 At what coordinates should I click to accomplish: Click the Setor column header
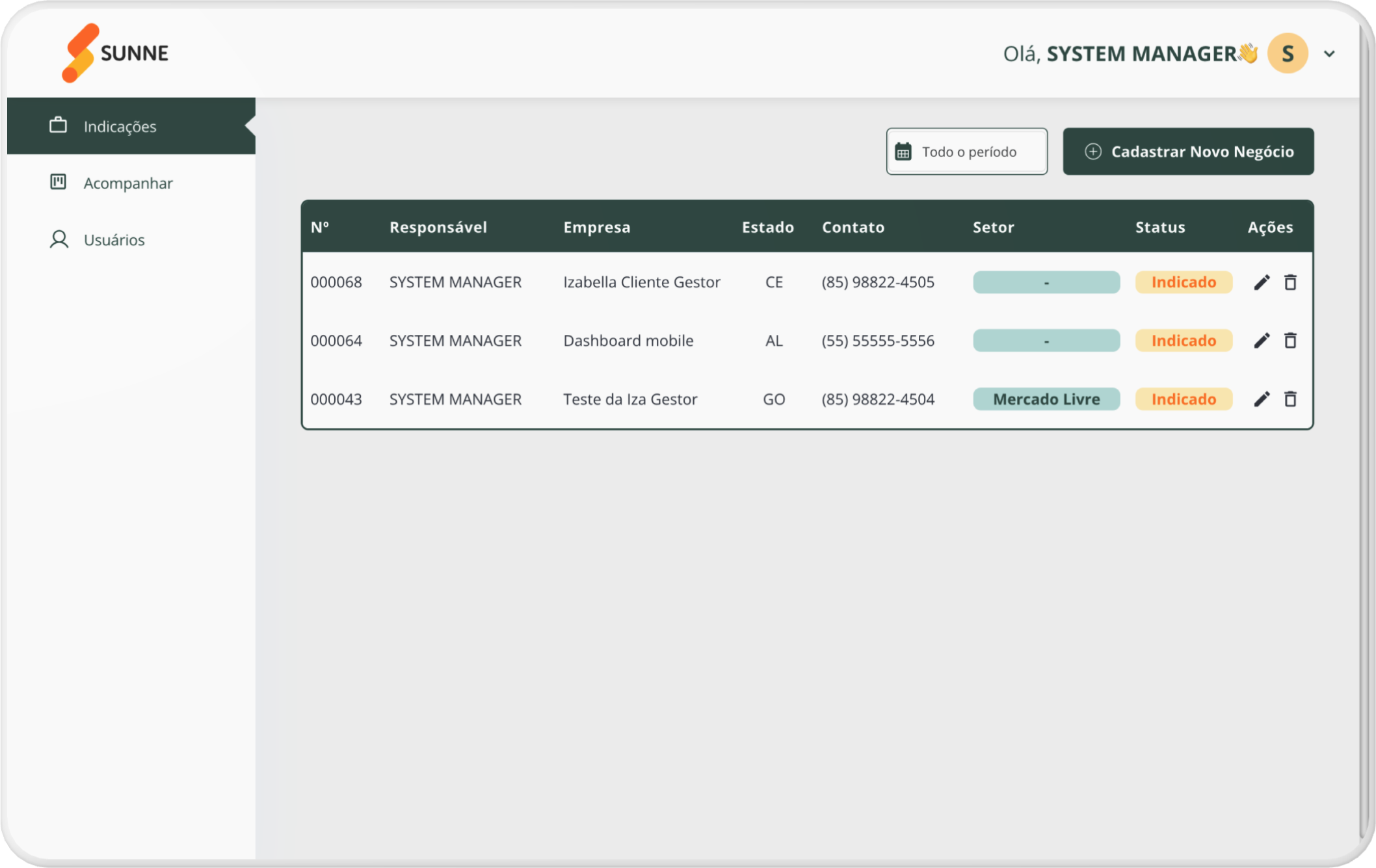tap(994, 227)
